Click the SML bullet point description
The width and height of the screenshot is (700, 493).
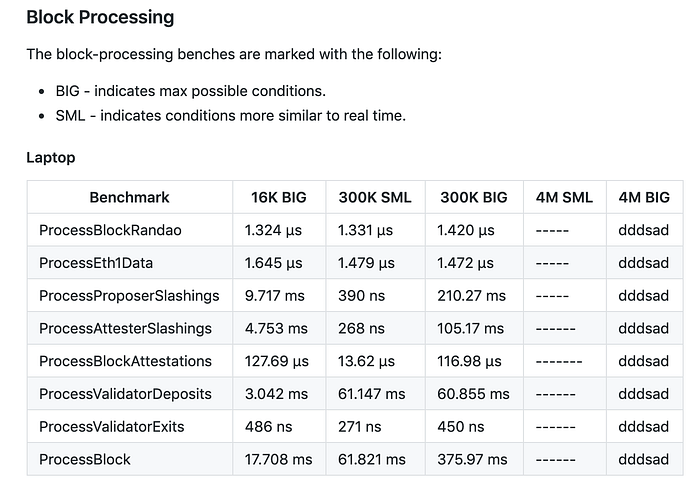(231, 116)
